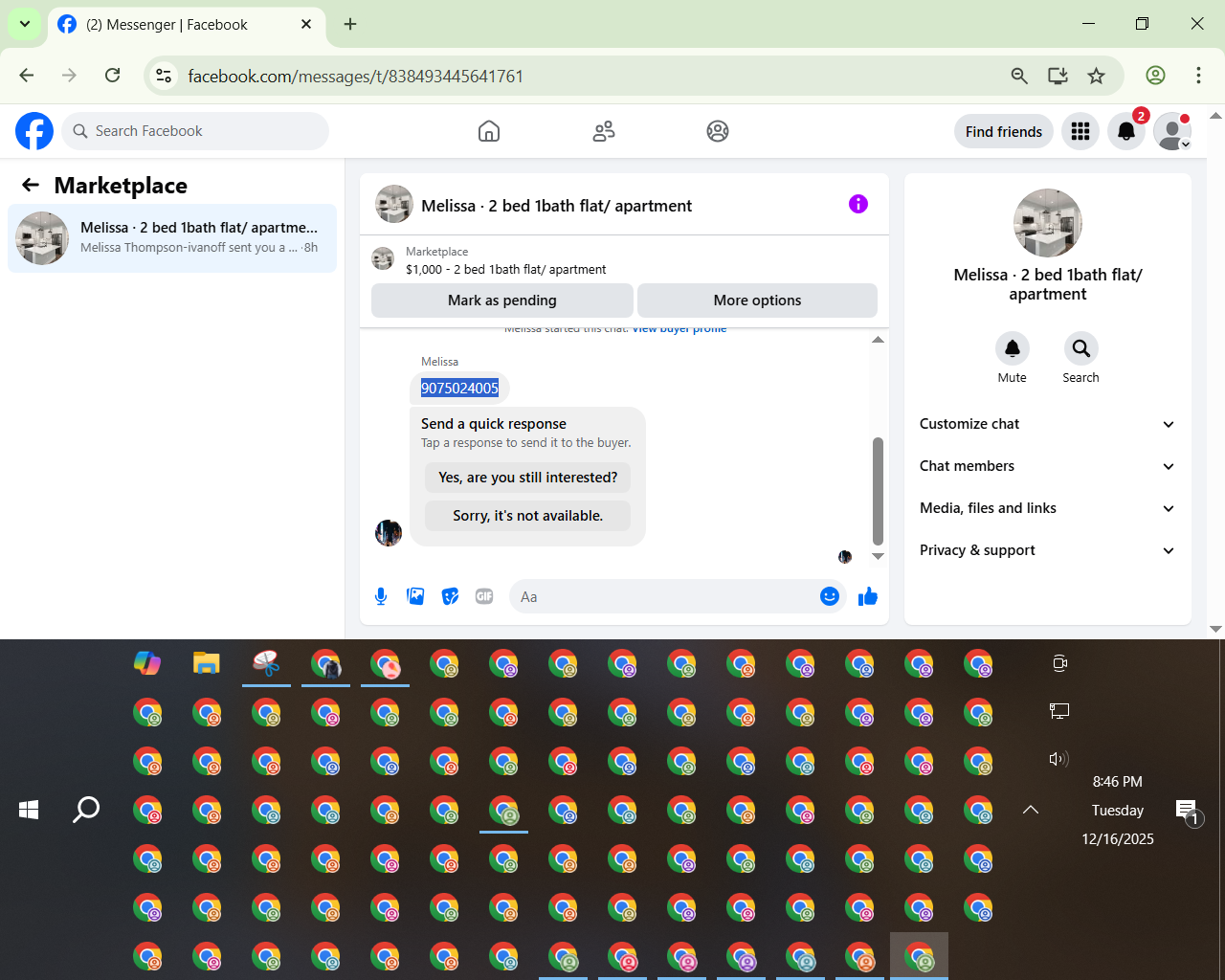View site information icon in address bar
Screen dimensions: 1225x980
click(x=165, y=76)
